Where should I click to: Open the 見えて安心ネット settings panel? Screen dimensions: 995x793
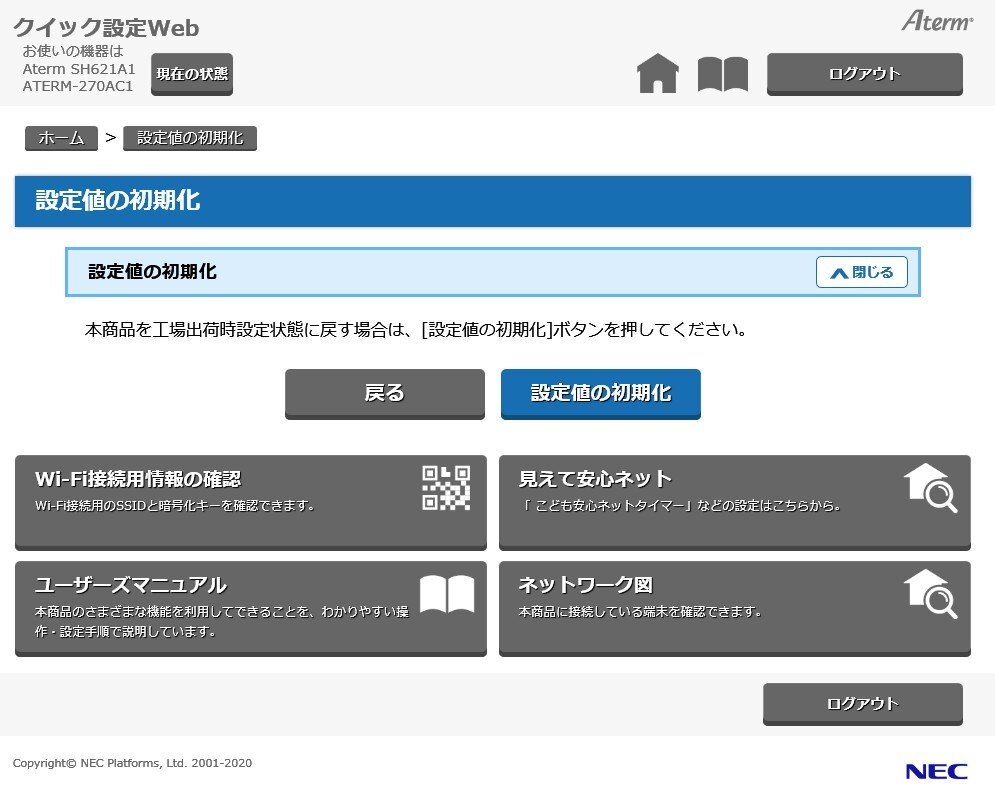(x=735, y=499)
